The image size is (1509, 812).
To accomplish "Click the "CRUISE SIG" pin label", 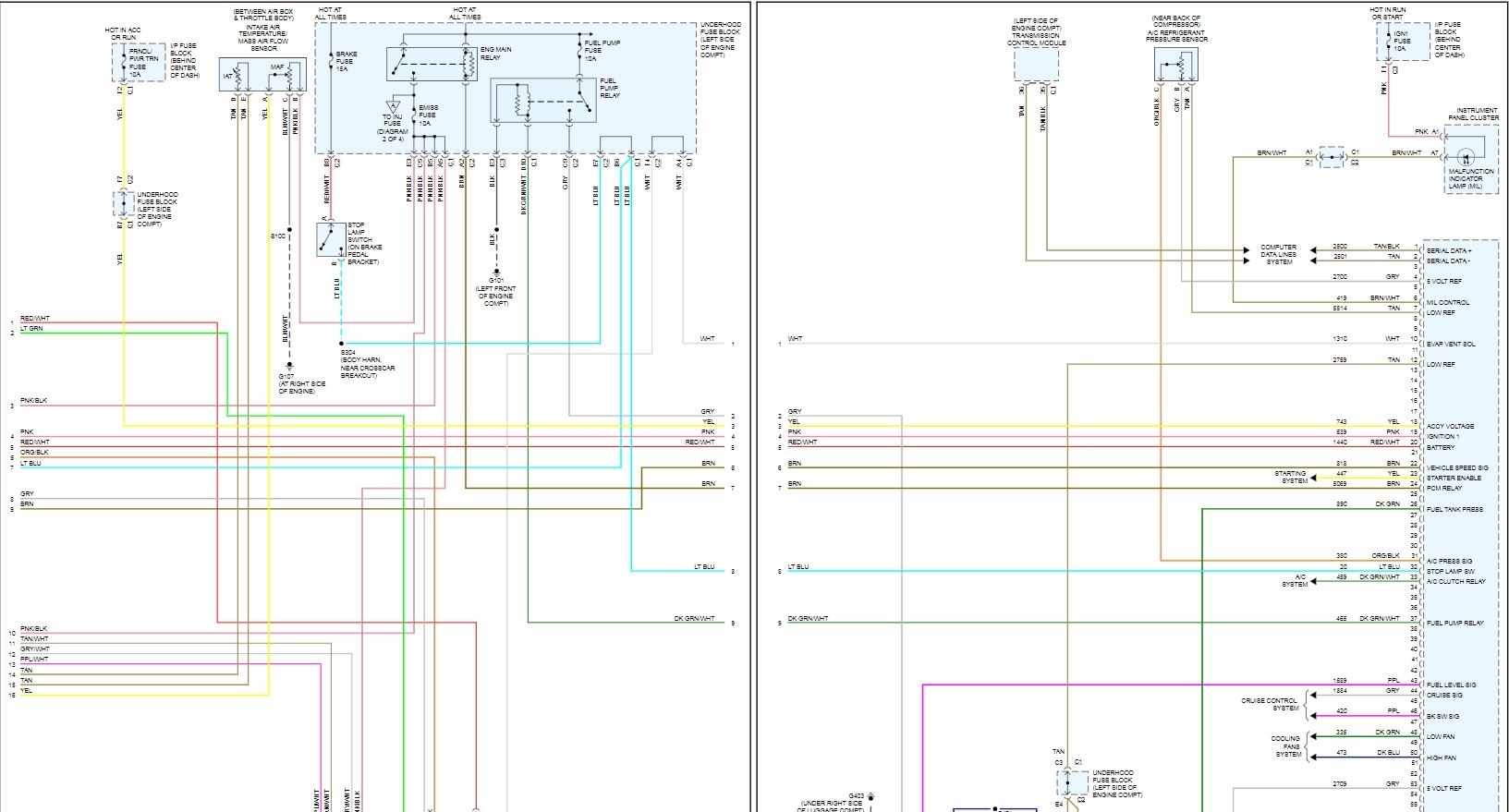I will point(1444,695).
